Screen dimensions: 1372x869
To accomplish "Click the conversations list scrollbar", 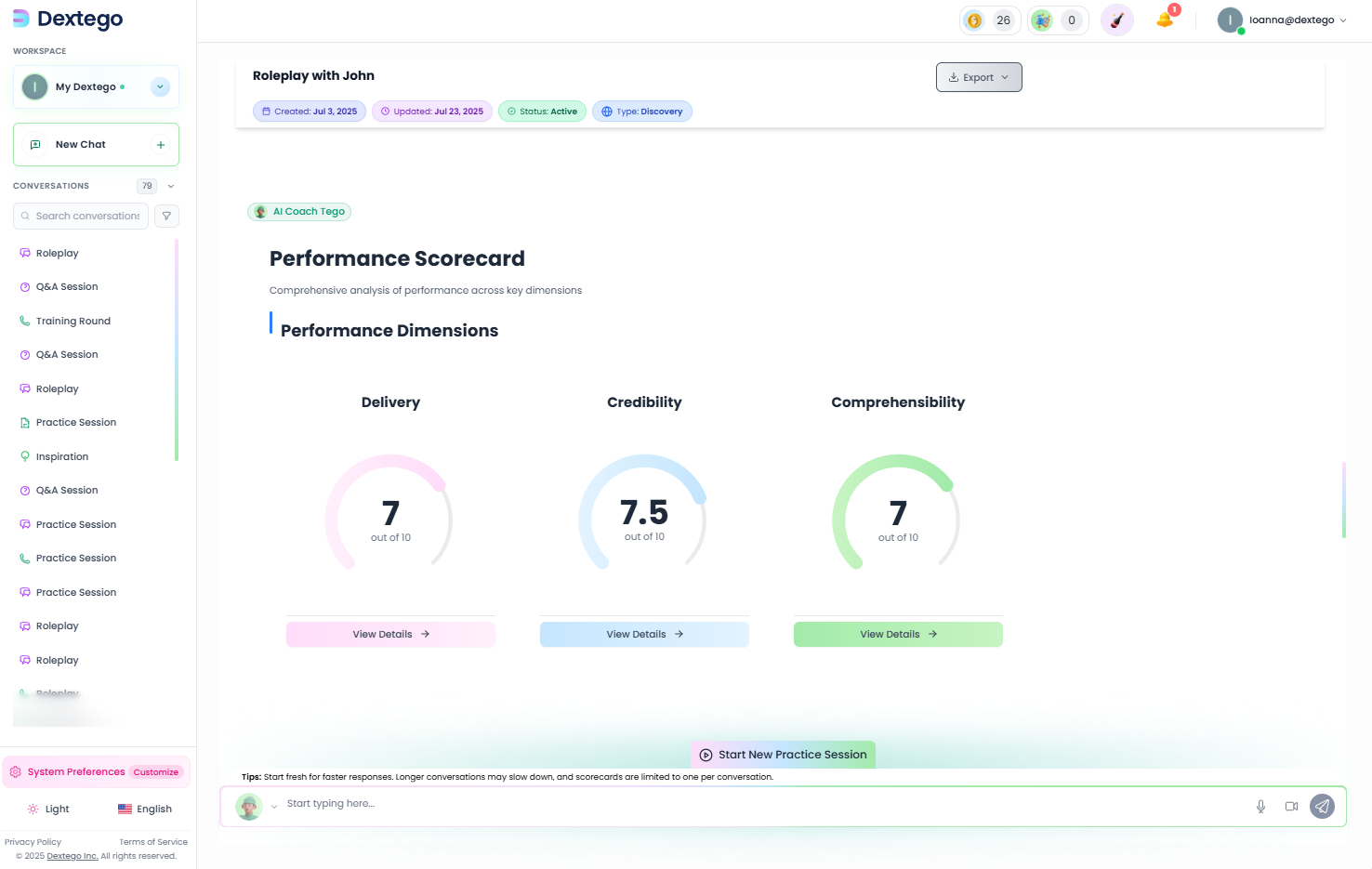I will [176, 349].
